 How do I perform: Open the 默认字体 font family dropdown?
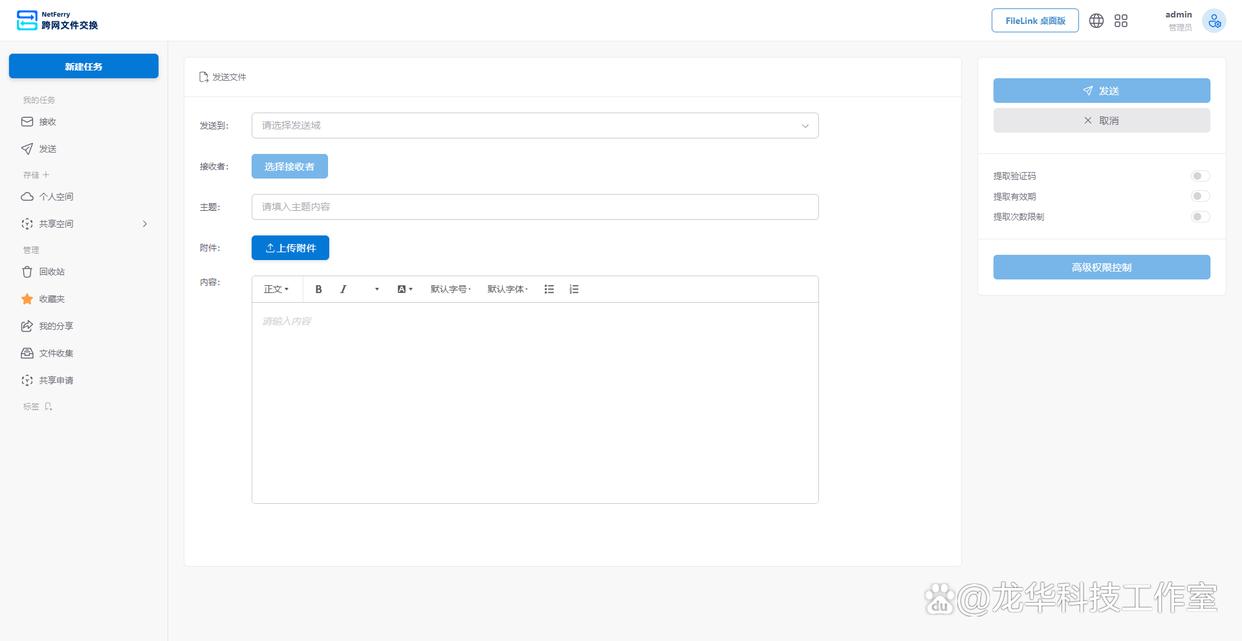(508, 289)
